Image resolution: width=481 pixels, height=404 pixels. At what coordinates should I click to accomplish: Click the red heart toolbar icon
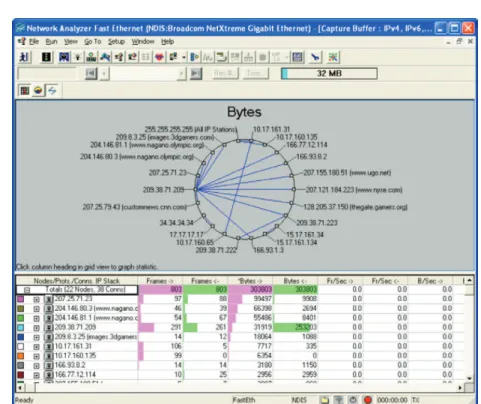(x=159, y=57)
